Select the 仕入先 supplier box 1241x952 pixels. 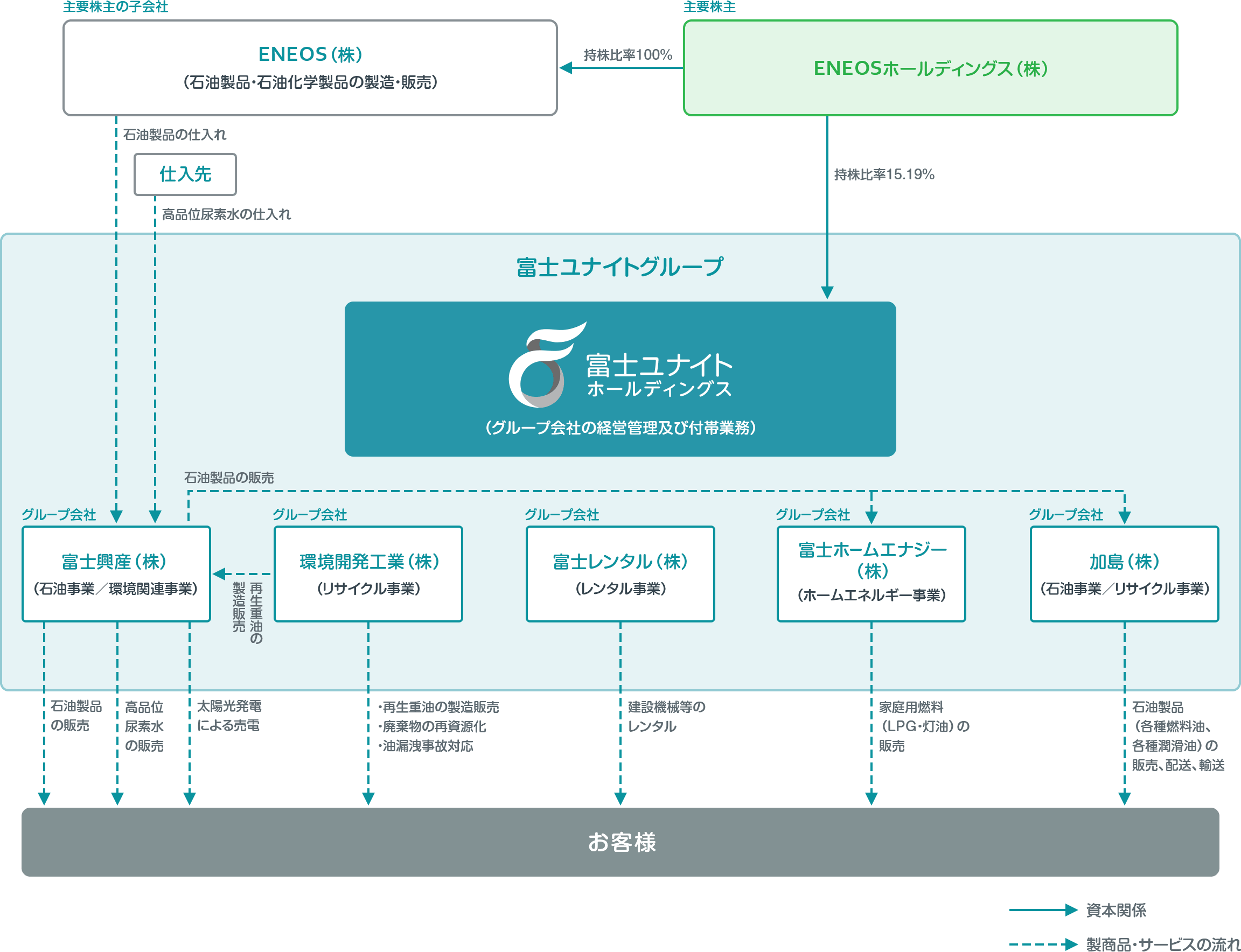pyautogui.click(x=185, y=174)
